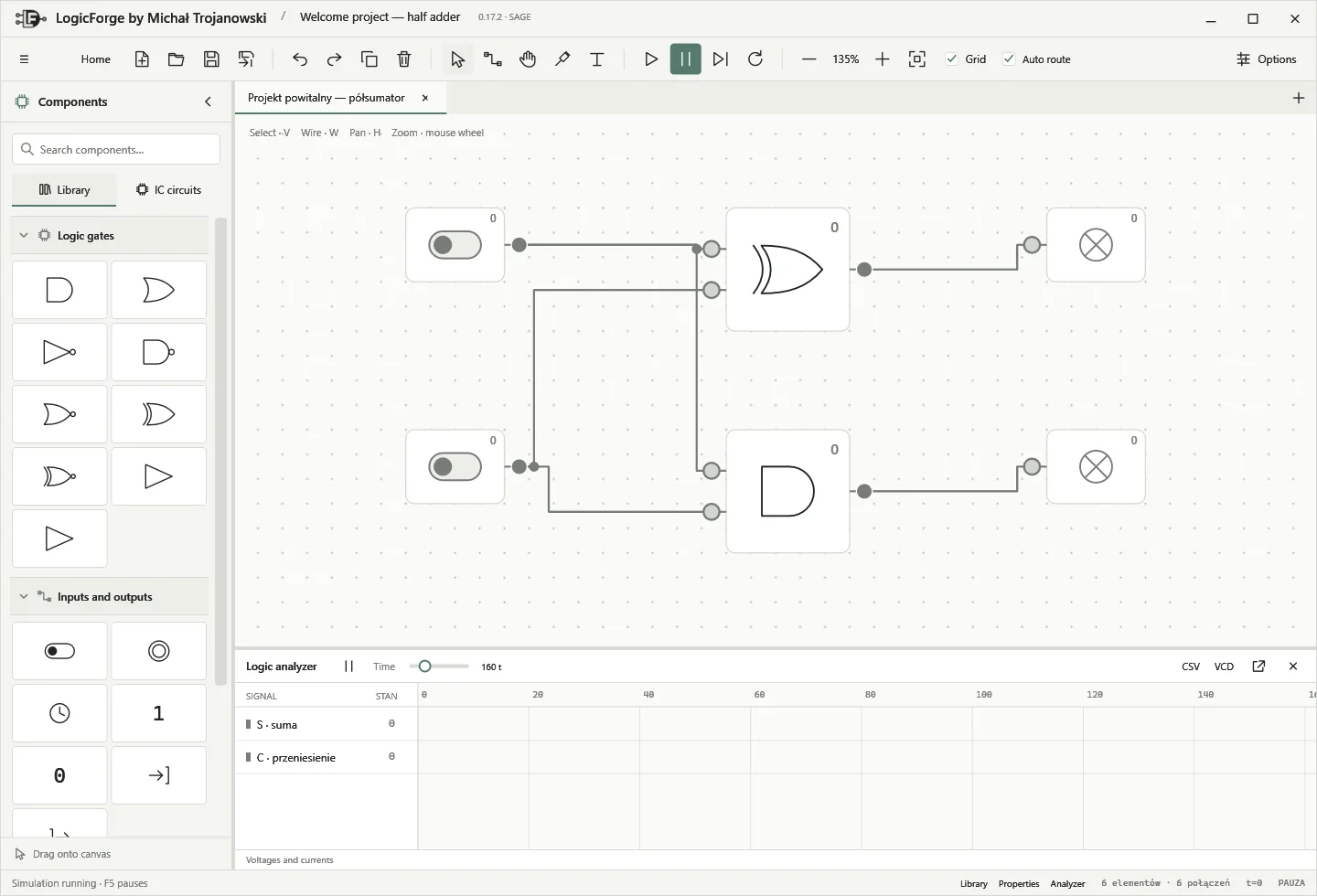
Task: Open the Options menu
Action: pyautogui.click(x=1267, y=59)
